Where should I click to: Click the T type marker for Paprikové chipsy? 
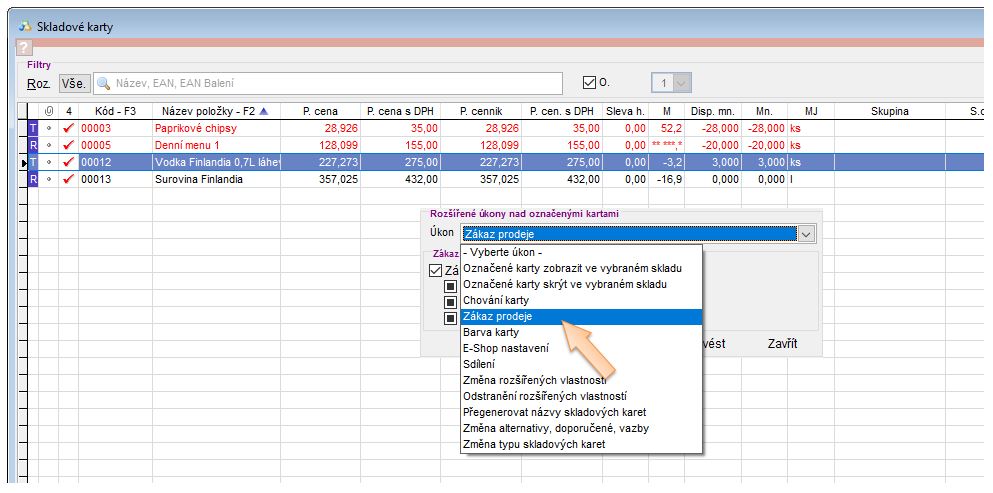(31, 129)
